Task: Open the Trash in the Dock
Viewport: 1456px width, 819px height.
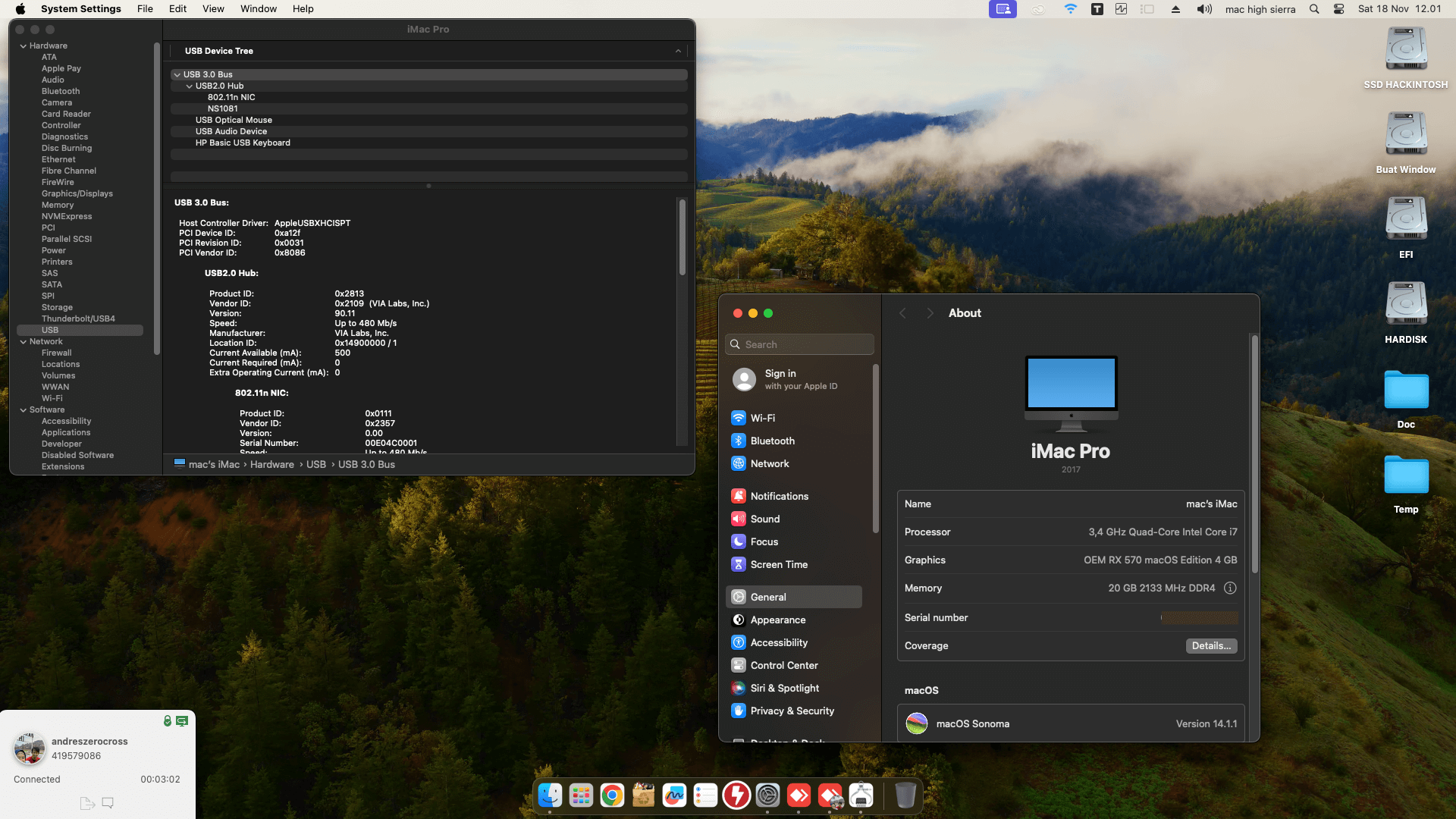Action: coord(905,795)
